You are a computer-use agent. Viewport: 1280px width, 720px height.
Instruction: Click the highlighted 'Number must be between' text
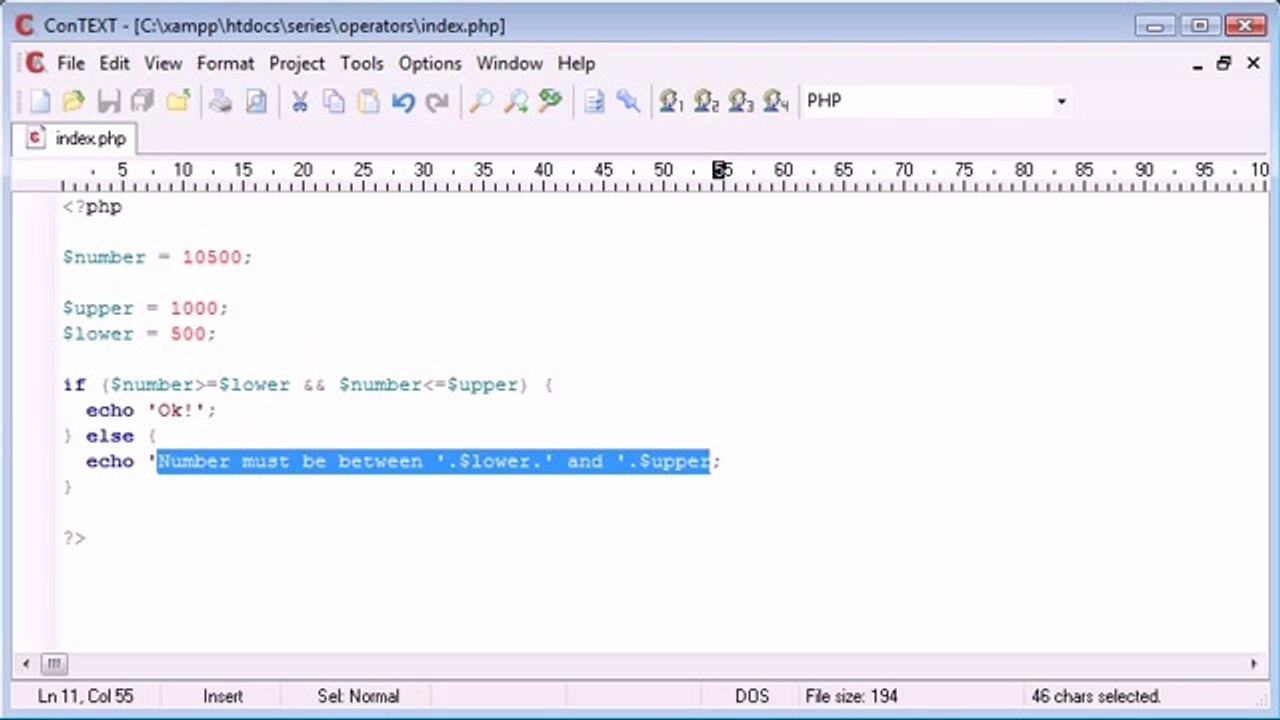coord(290,461)
